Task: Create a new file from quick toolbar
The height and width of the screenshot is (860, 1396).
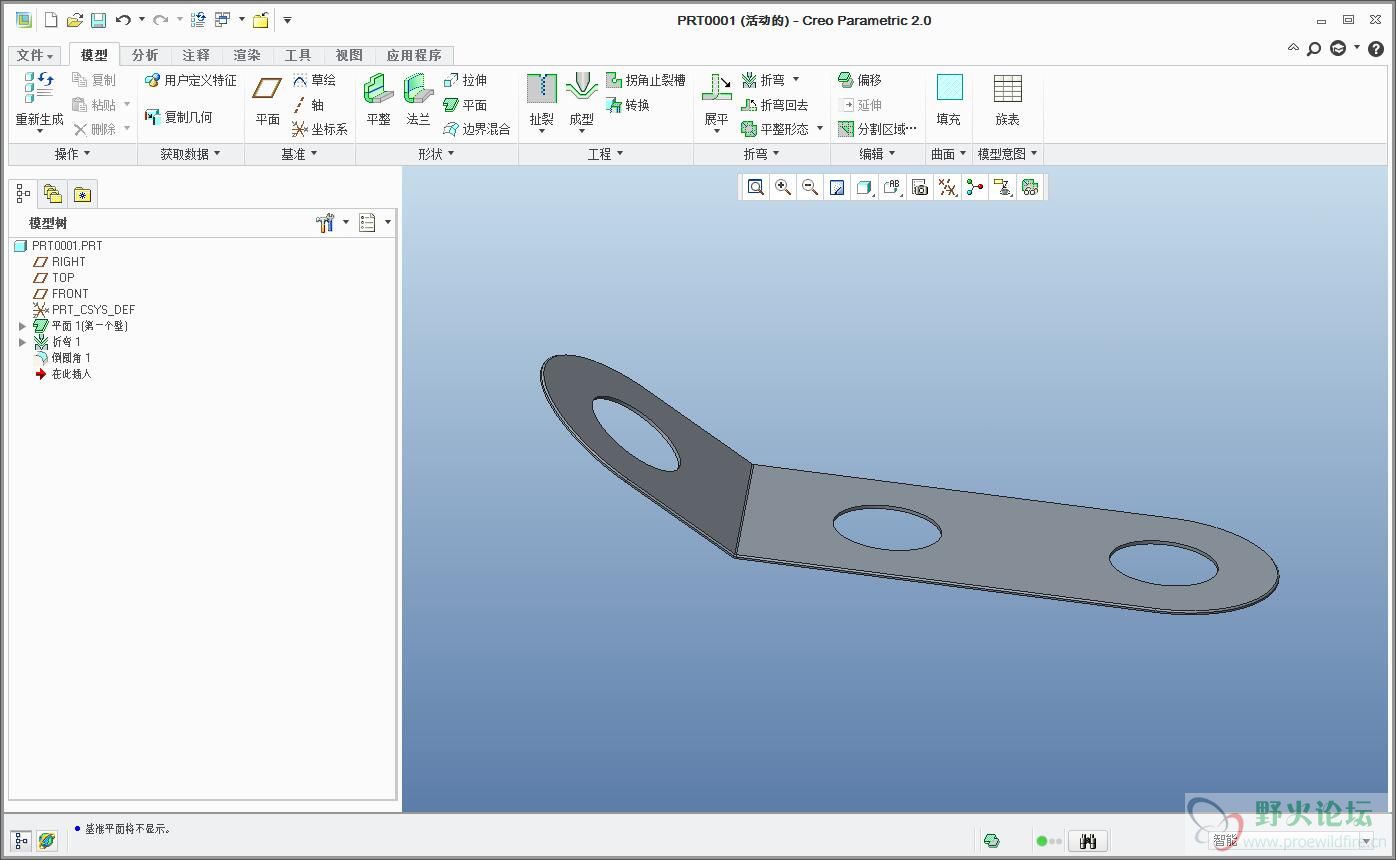Action: (x=52, y=20)
